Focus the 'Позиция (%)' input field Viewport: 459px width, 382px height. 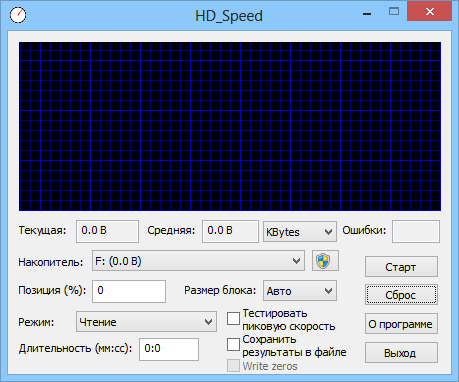click(x=129, y=291)
